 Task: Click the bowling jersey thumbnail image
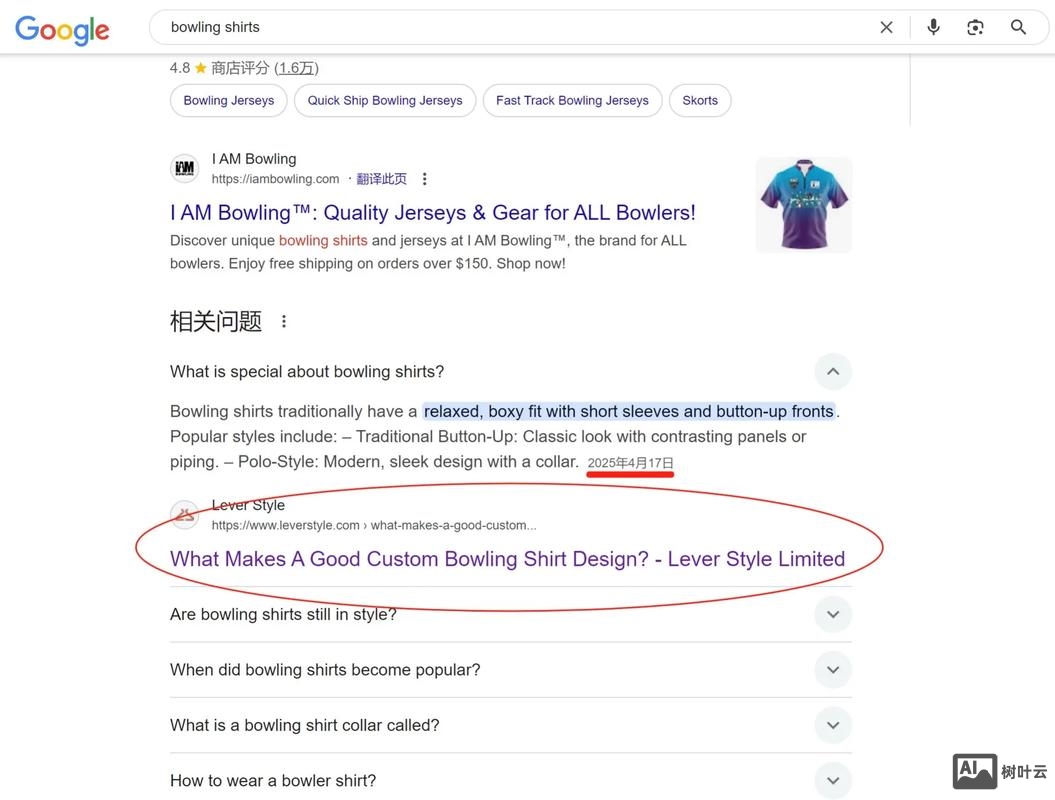pos(803,205)
